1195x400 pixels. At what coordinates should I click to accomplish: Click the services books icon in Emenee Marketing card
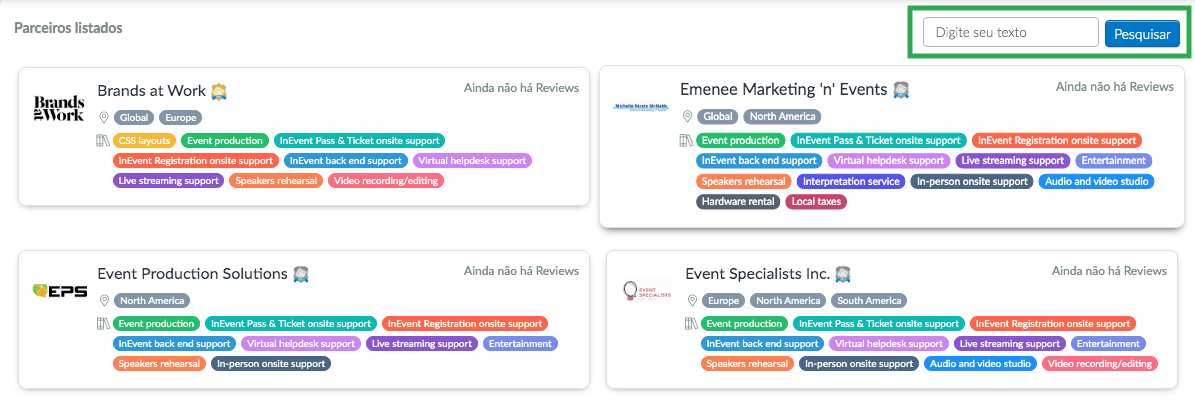click(x=687, y=141)
